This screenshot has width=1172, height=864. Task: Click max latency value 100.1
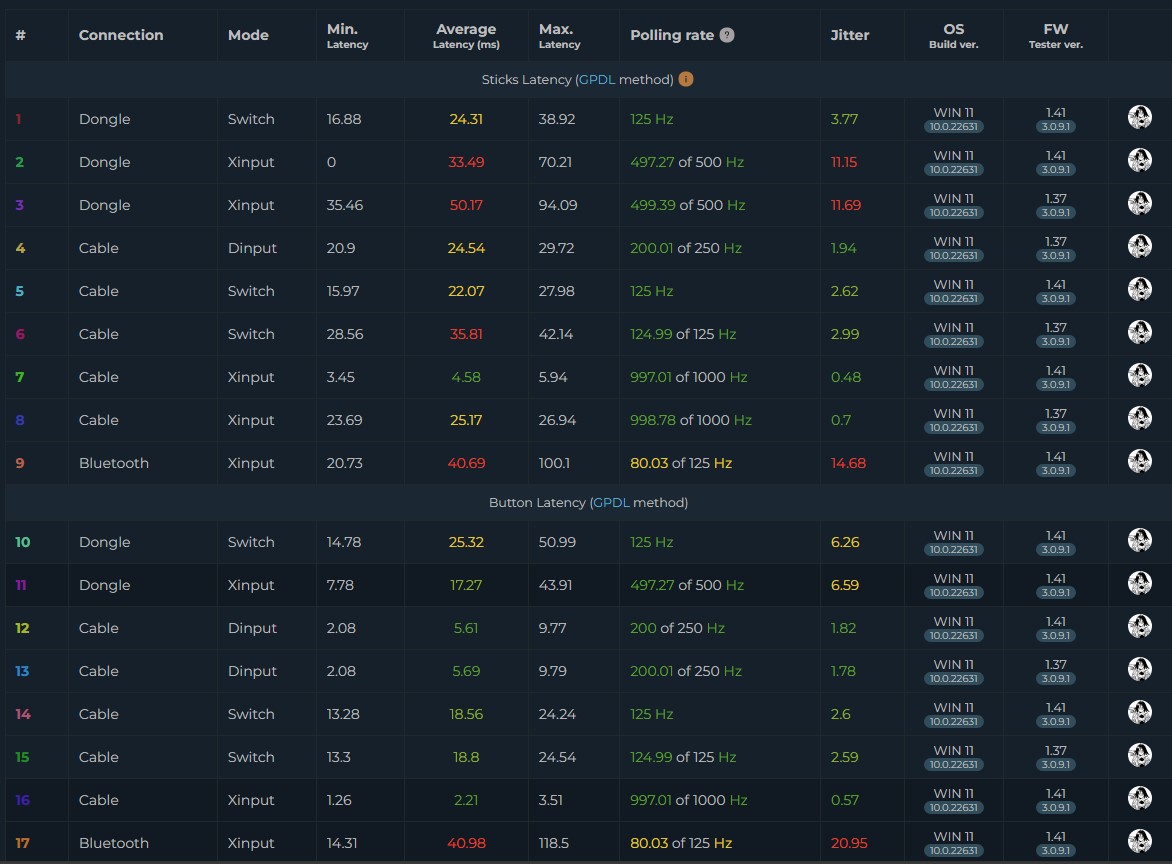(x=554, y=463)
